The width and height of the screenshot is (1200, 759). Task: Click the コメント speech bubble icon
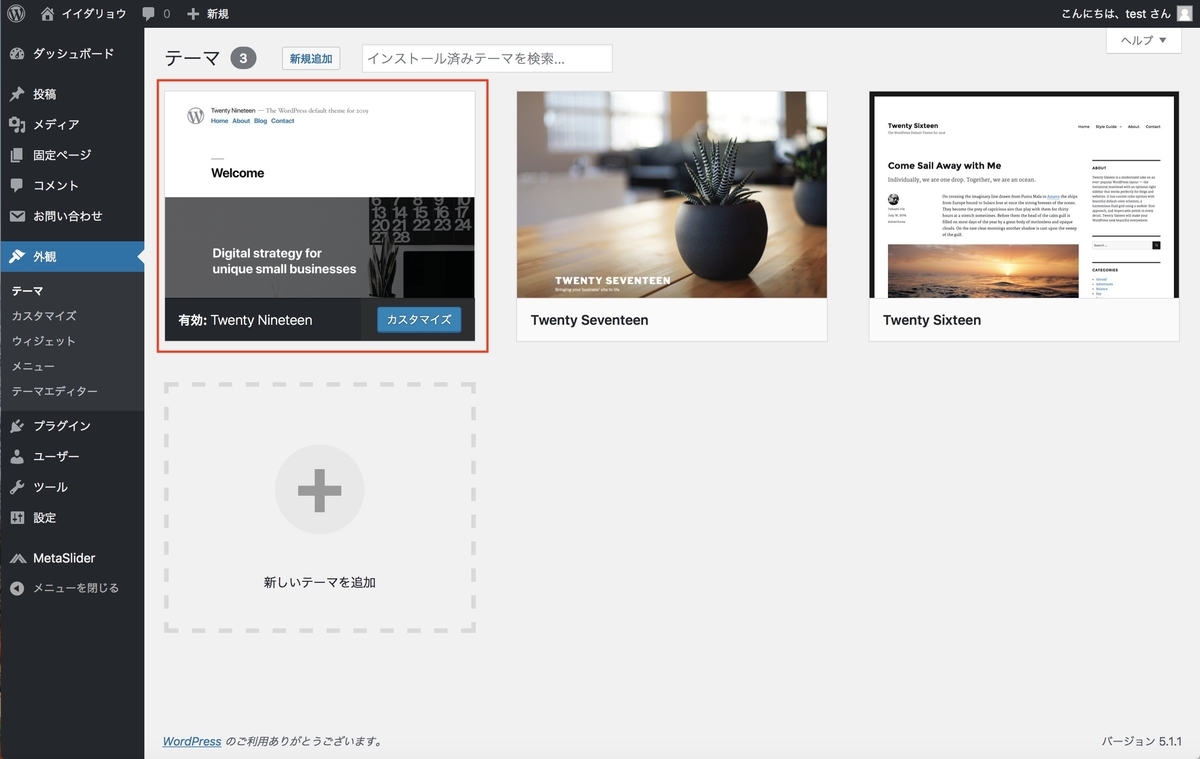click(x=17, y=186)
